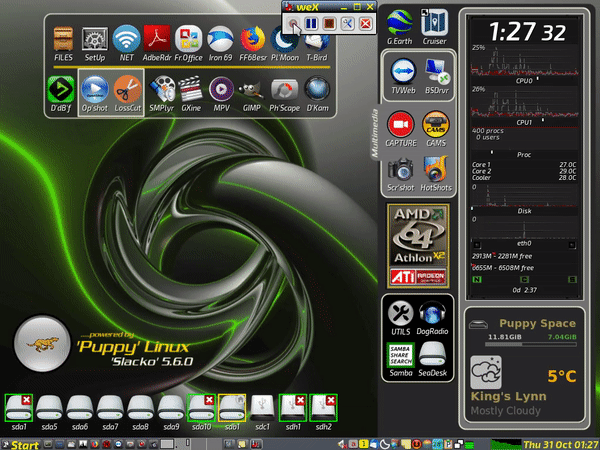Launch the CAMS webcam icon

coord(435,124)
